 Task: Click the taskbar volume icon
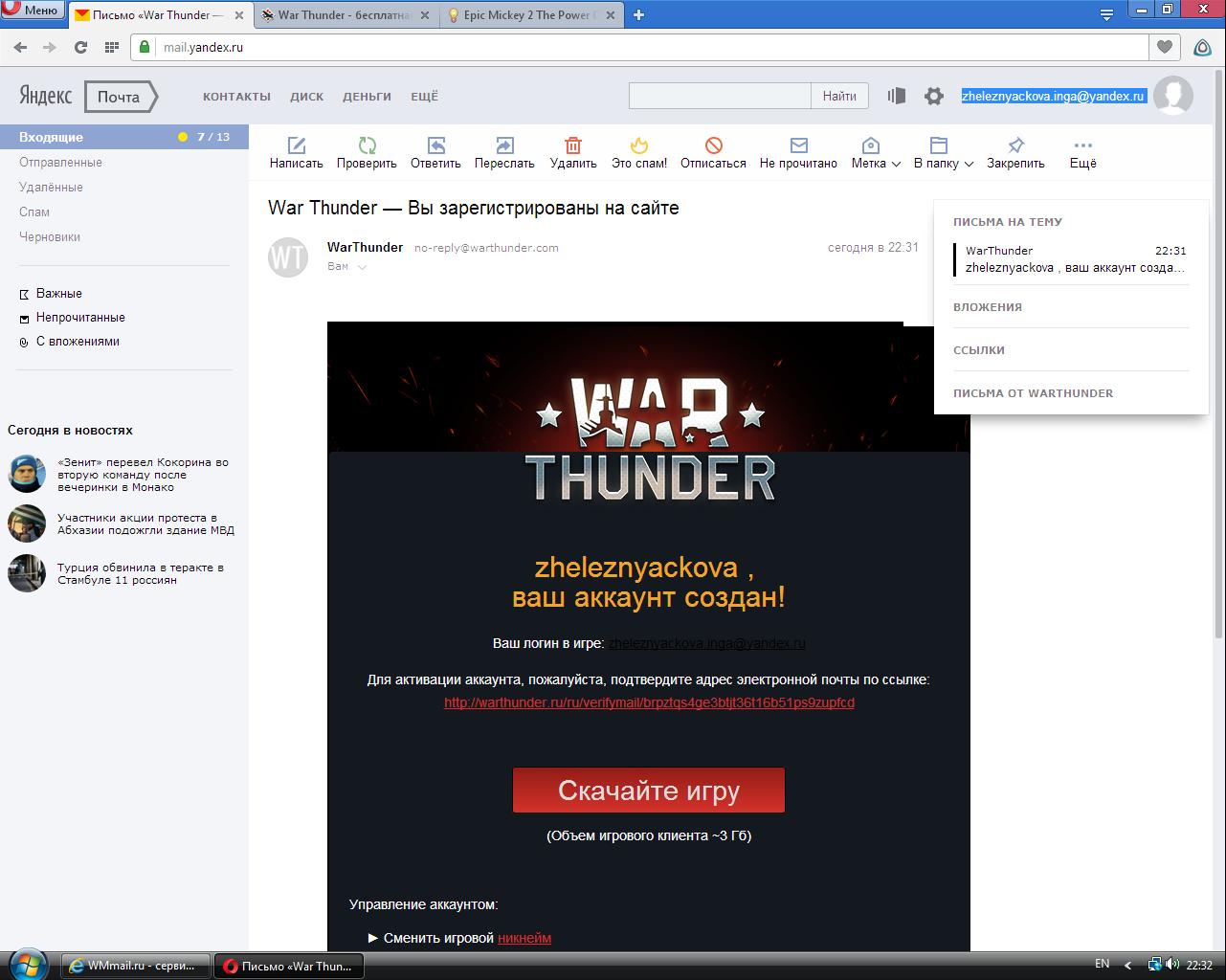pyautogui.click(x=1171, y=965)
